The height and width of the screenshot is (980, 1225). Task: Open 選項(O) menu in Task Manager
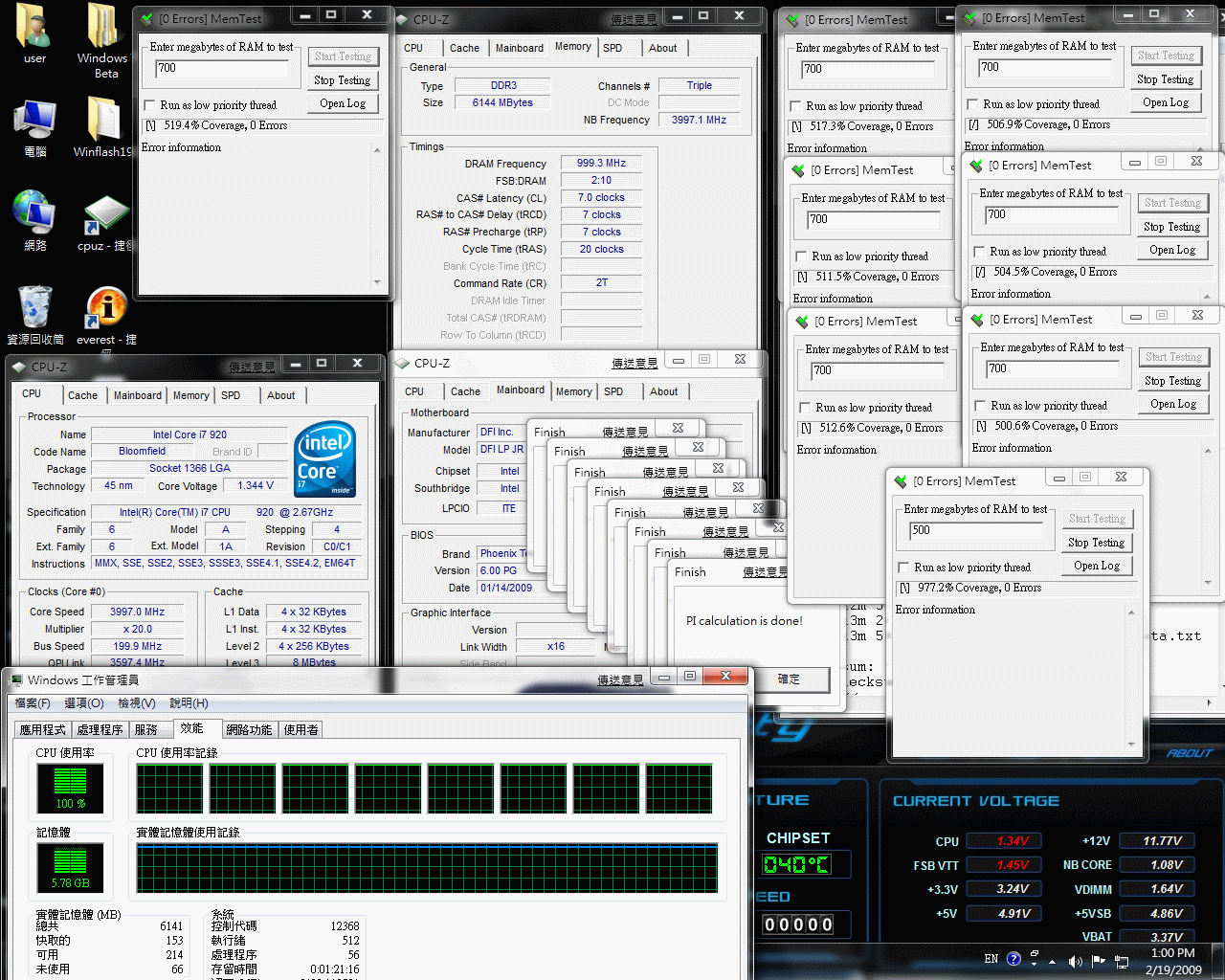click(x=84, y=703)
